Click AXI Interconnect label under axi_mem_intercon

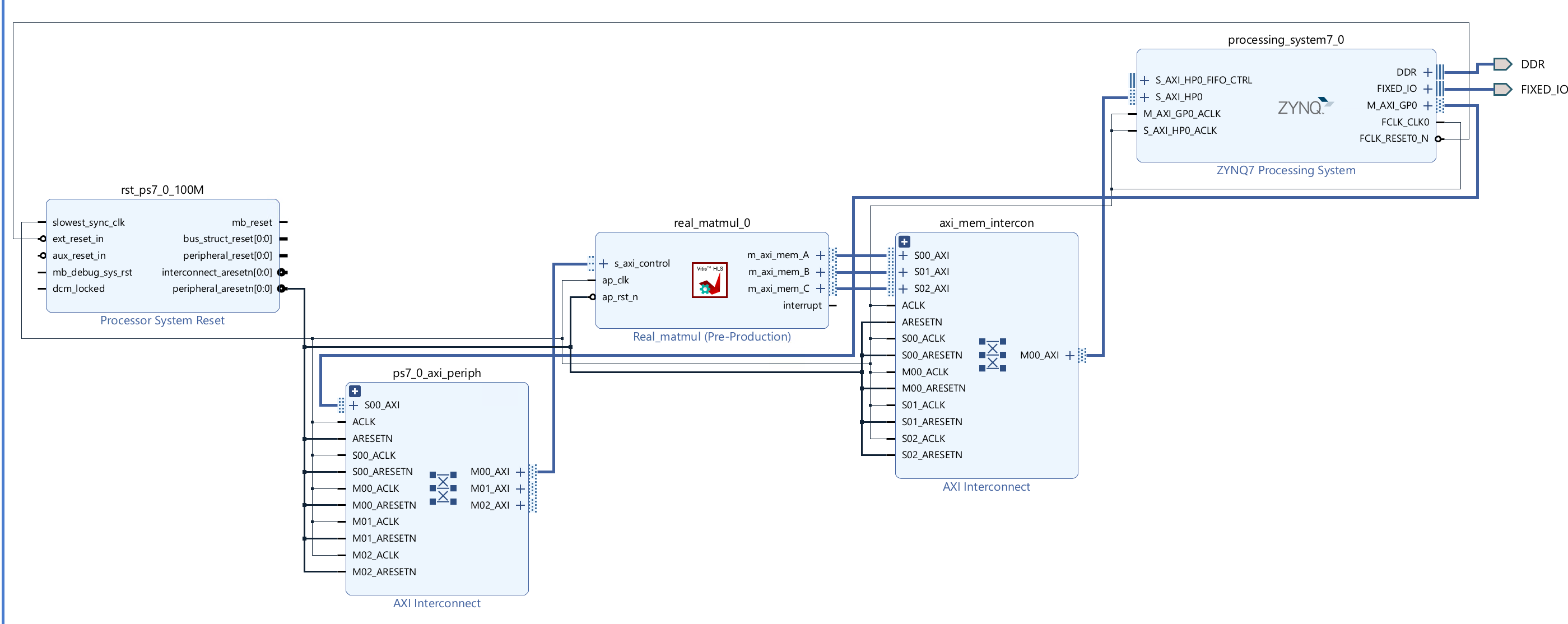(986, 487)
